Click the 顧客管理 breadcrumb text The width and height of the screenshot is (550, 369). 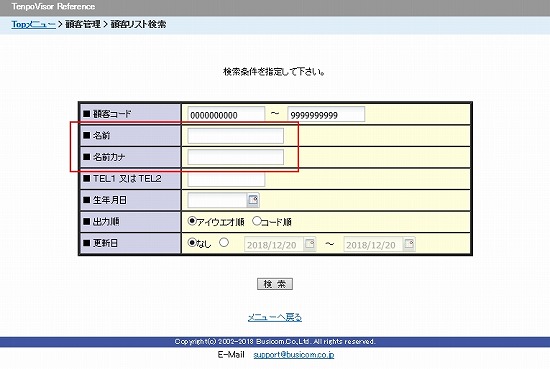(83, 25)
